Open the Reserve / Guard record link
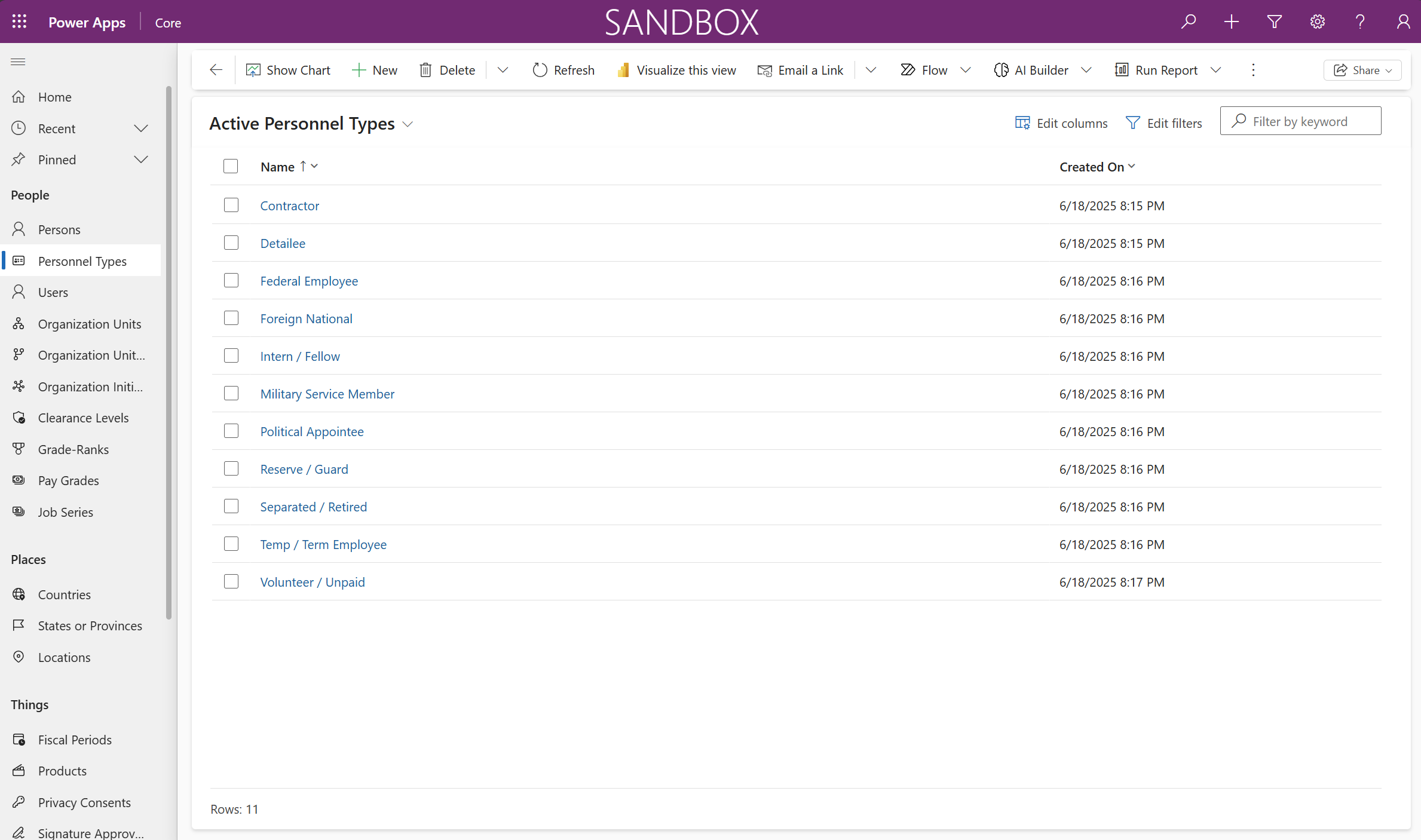Image resolution: width=1421 pixels, height=840 pixels. click(x=304, y=469)
